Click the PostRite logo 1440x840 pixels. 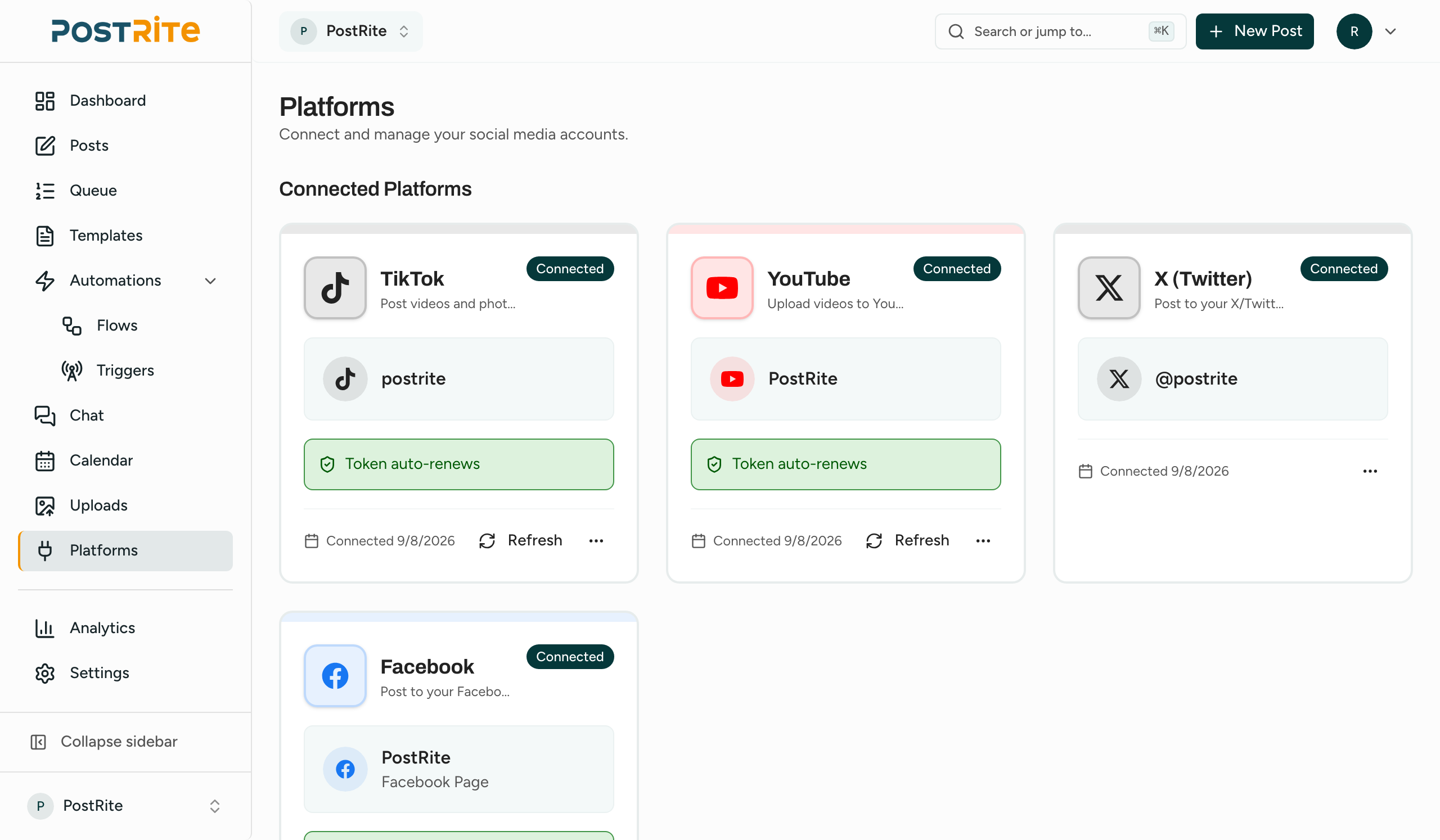click(x=125, y=30)
